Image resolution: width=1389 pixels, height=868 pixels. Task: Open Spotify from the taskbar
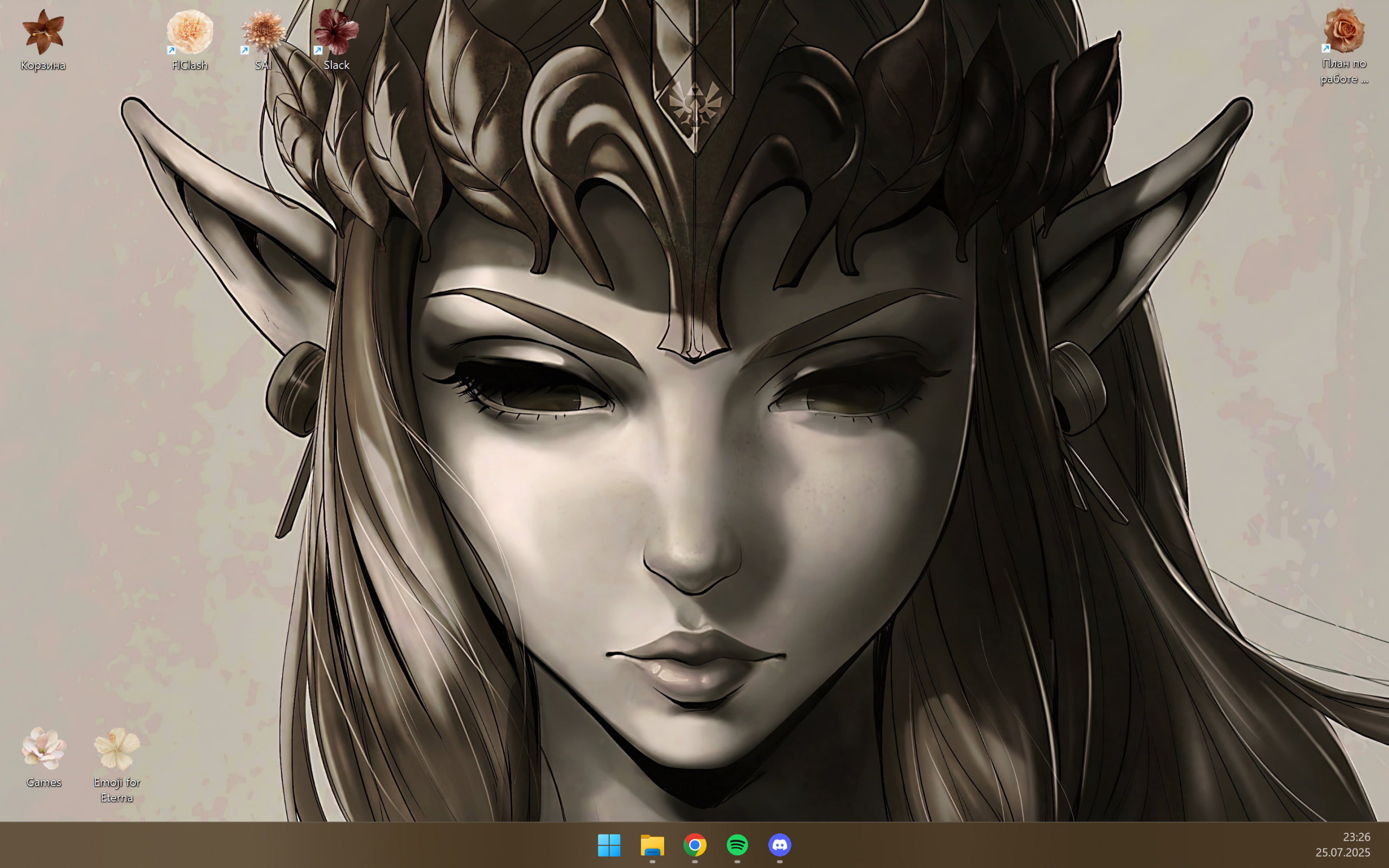pyautogui.click(x=737, y=845)
